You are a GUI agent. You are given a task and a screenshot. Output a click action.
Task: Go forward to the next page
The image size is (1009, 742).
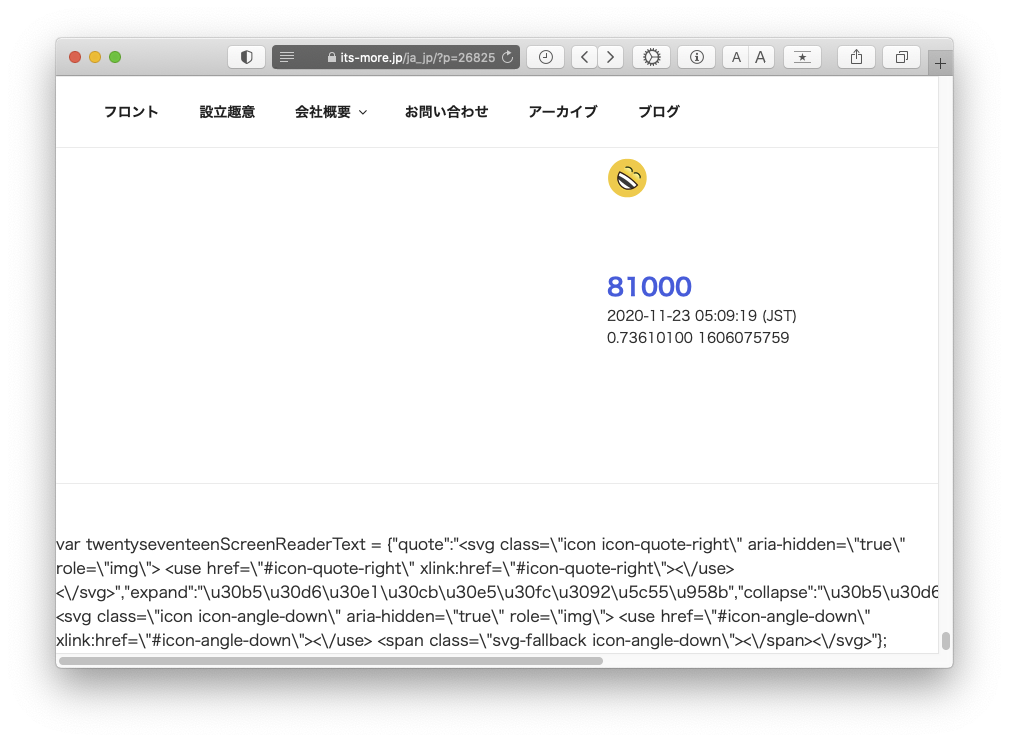610,57
